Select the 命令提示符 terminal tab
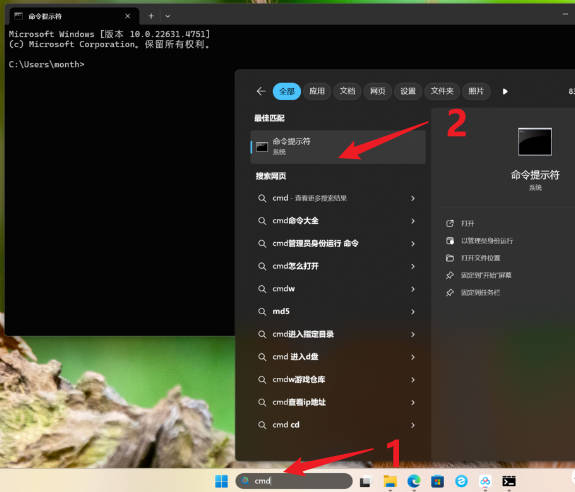The image size is (575, 492). point(73,16)
